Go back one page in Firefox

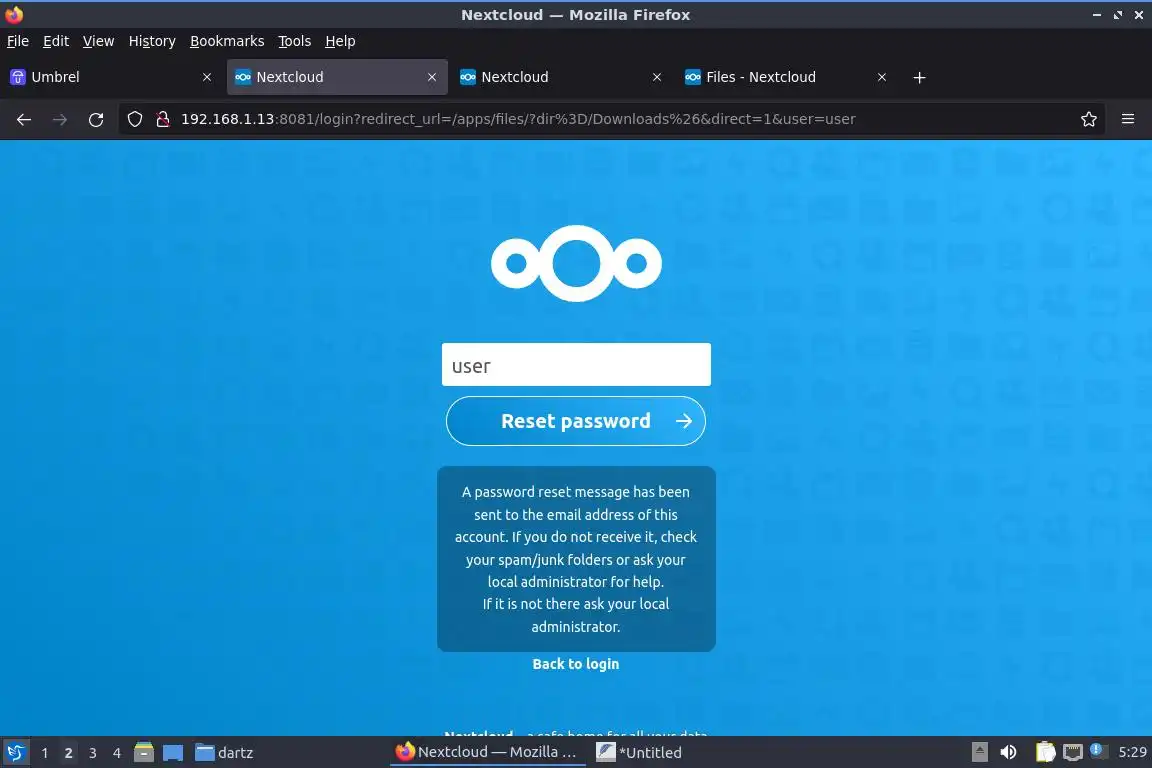pyautogui.click(x=24, y=119)
